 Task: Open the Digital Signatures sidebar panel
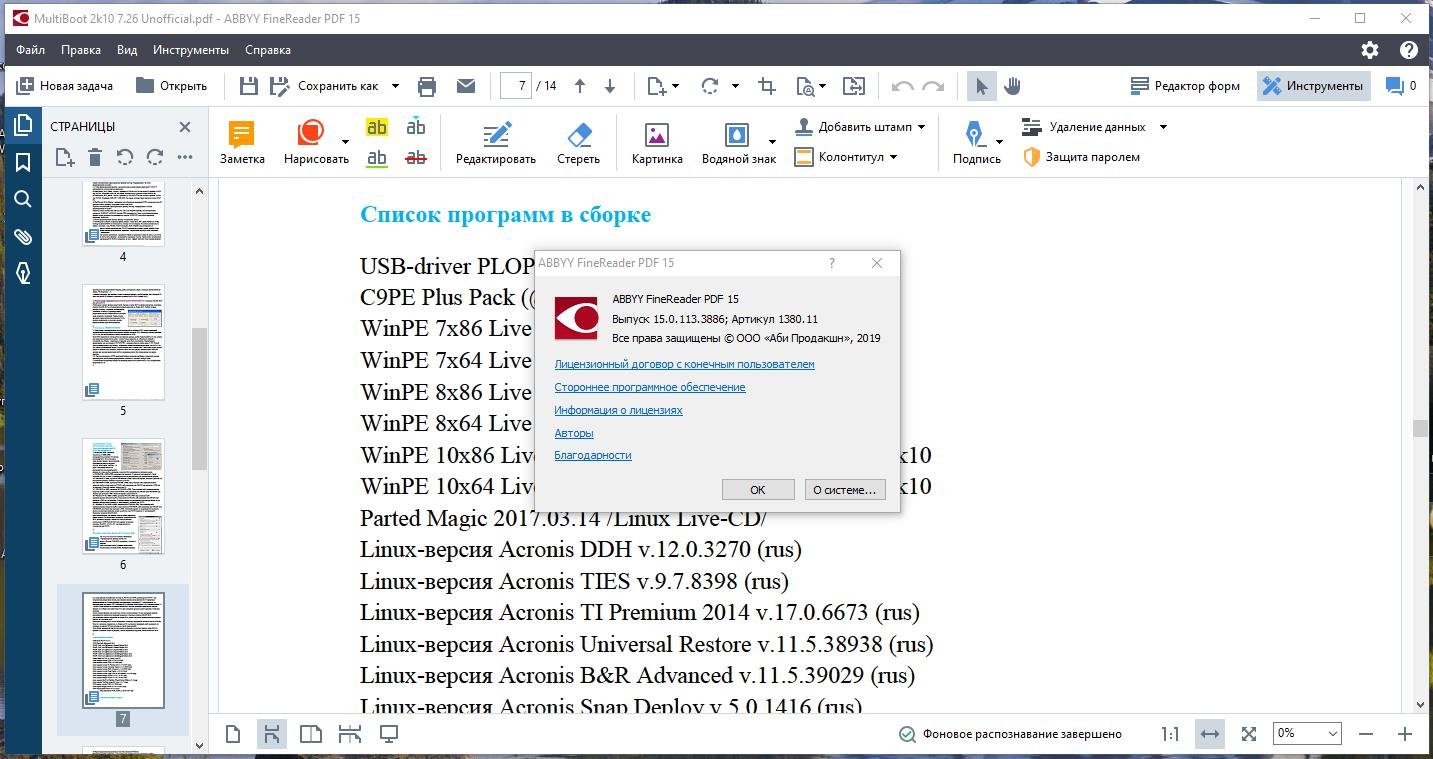pyautogui.click(x=23, y=273)
